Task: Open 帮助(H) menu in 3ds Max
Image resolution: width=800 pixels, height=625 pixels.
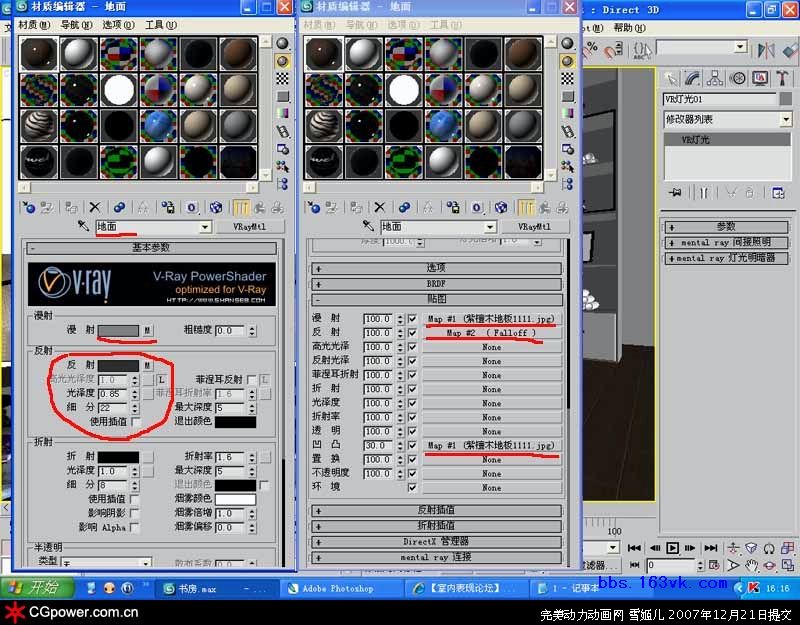Action: point(630,28)
